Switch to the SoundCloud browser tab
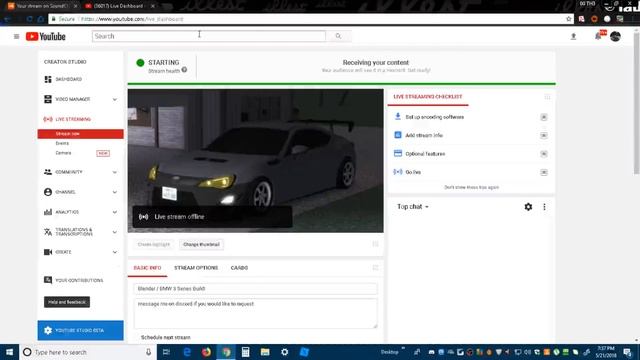 [41, 6]
